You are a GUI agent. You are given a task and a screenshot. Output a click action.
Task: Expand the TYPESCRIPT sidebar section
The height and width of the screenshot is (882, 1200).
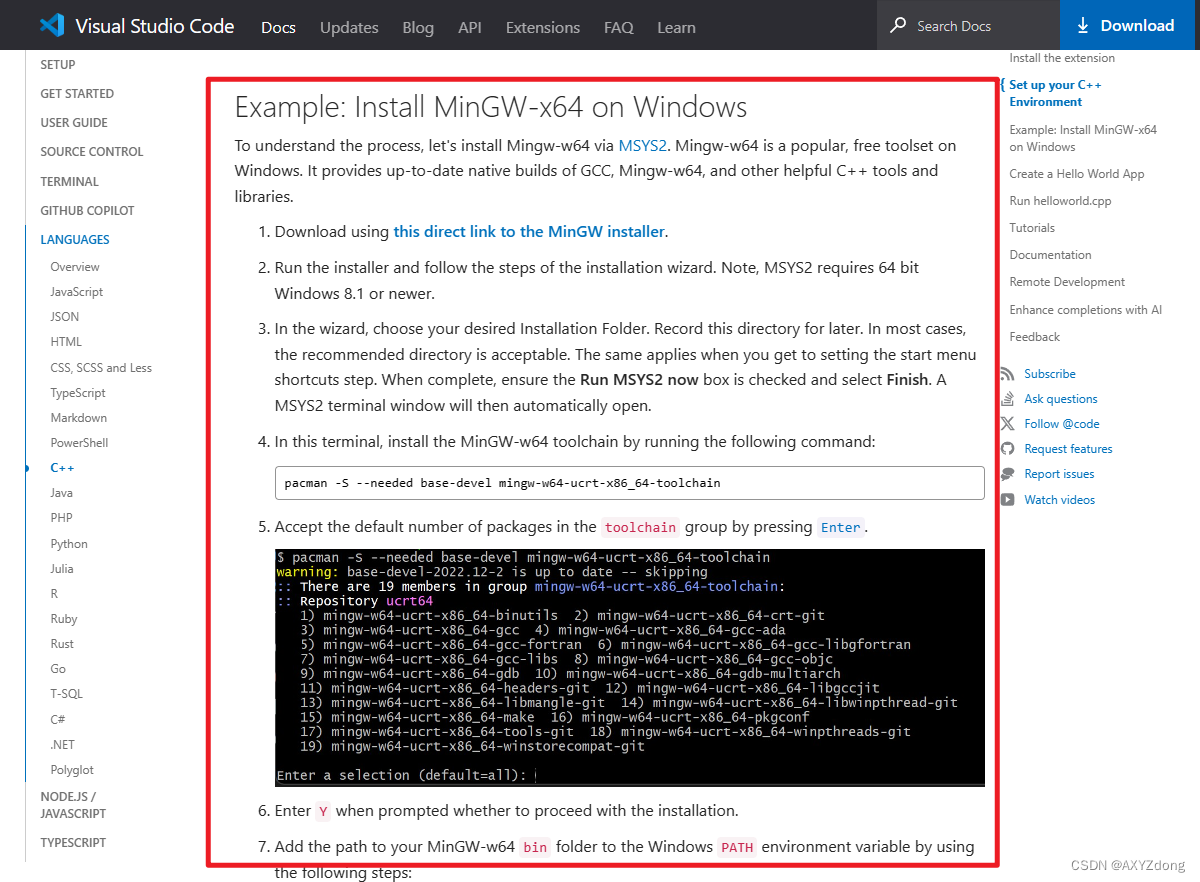click(x=73, y=843)
